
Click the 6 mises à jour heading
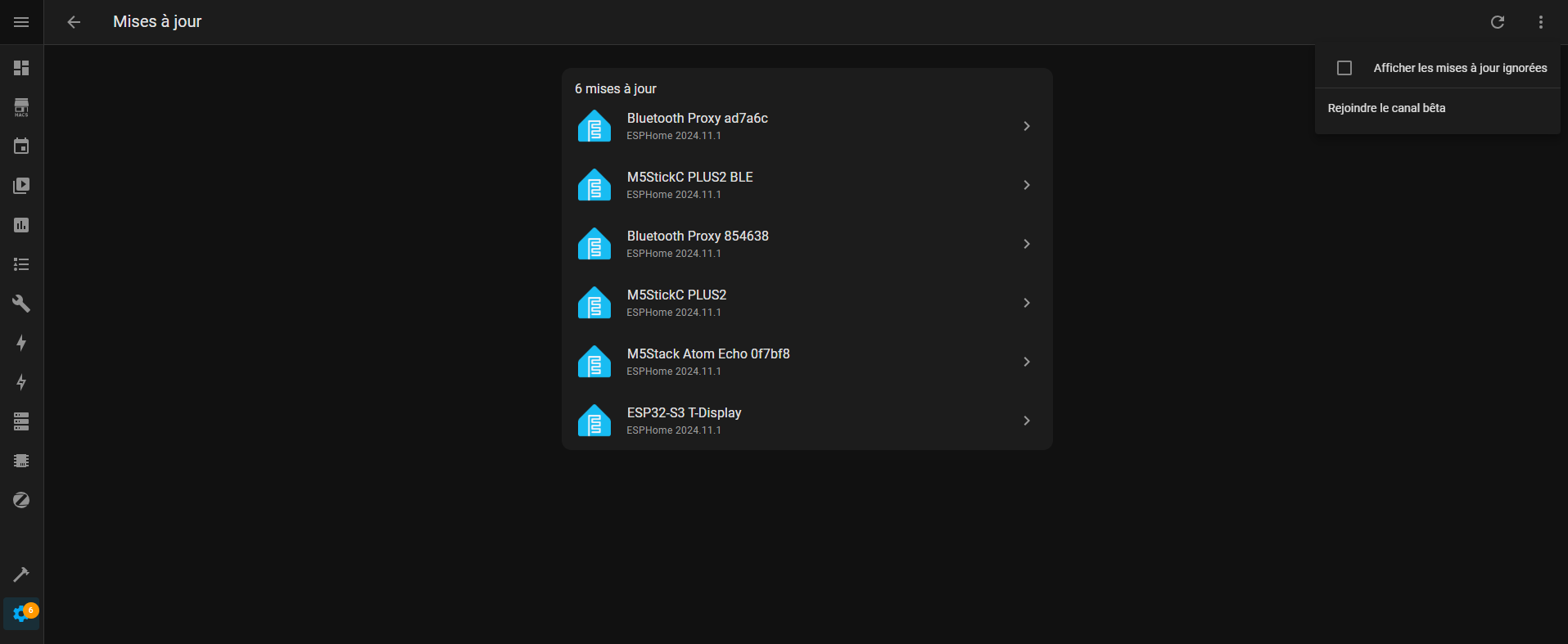[616, 88]
